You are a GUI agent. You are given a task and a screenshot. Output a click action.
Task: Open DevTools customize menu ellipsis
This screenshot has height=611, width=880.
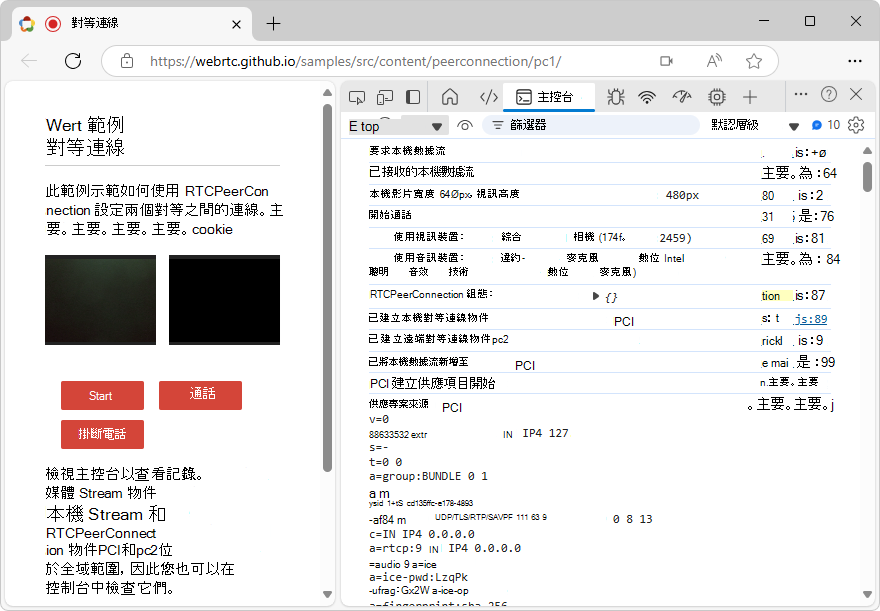point(801,94)
